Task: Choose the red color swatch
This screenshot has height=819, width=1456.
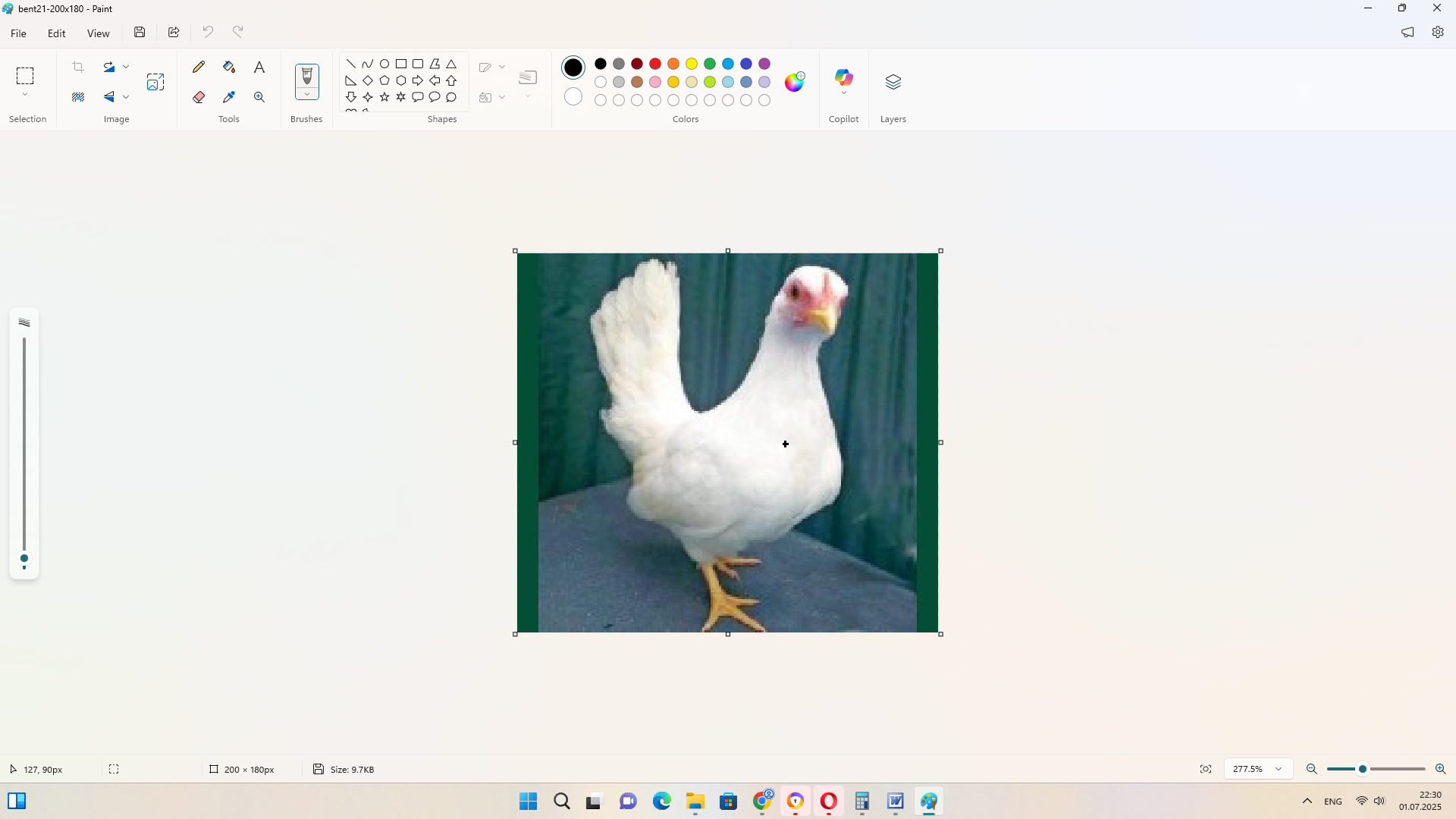Action: tap(655, 64)
